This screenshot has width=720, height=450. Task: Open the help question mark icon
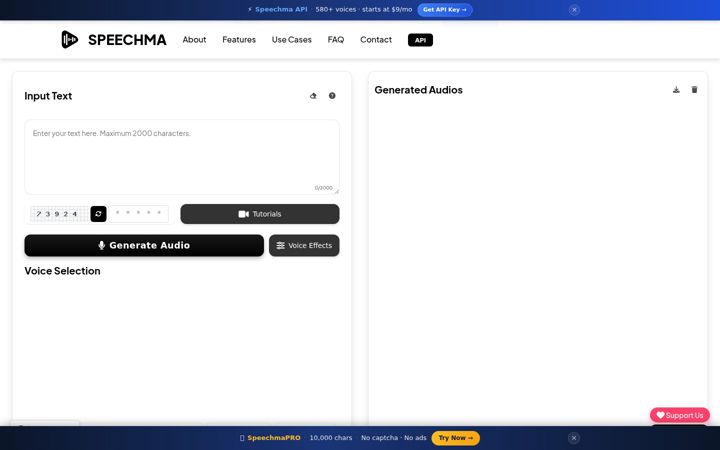[332, 96]
